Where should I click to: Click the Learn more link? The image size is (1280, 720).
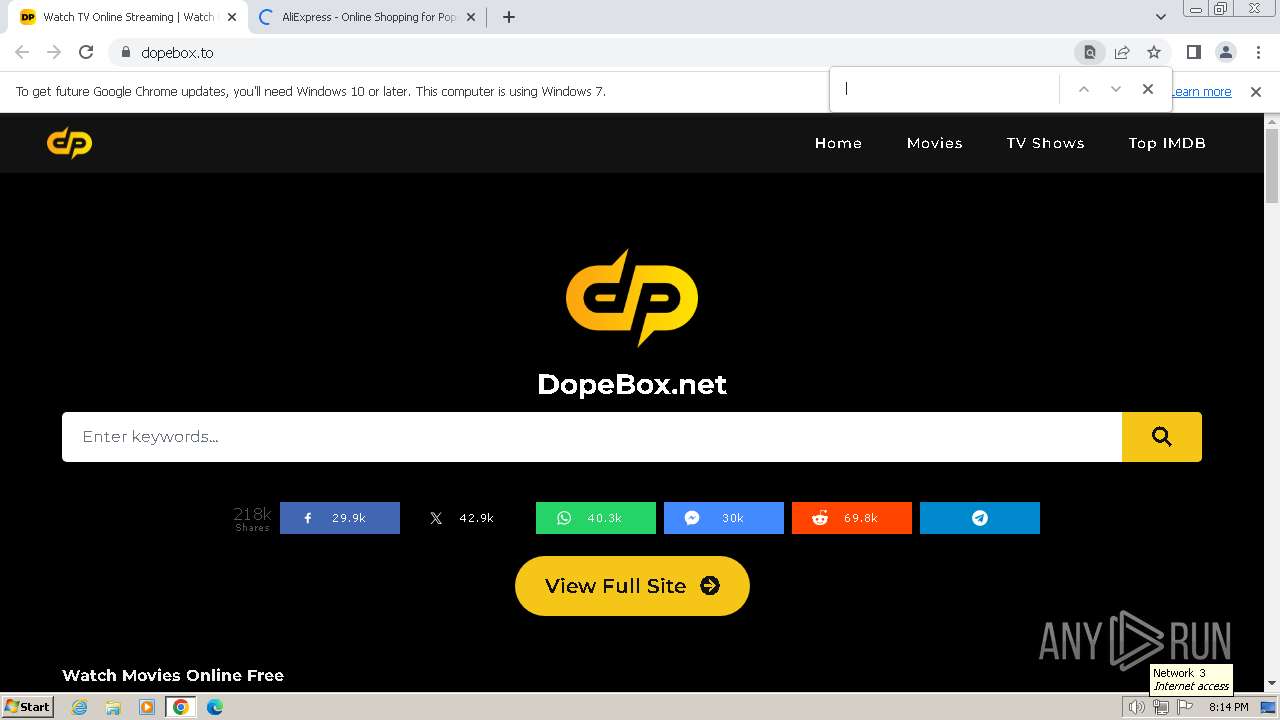coord(1201,91)
